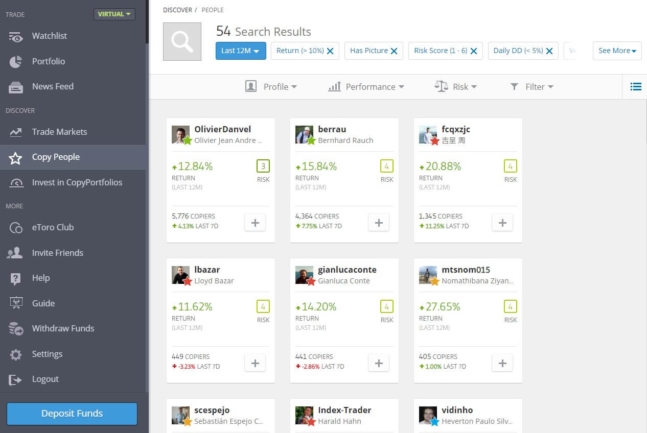Open the Trade Markets chart icon
This screenshot has width=647, height=433.
[16, 132]
